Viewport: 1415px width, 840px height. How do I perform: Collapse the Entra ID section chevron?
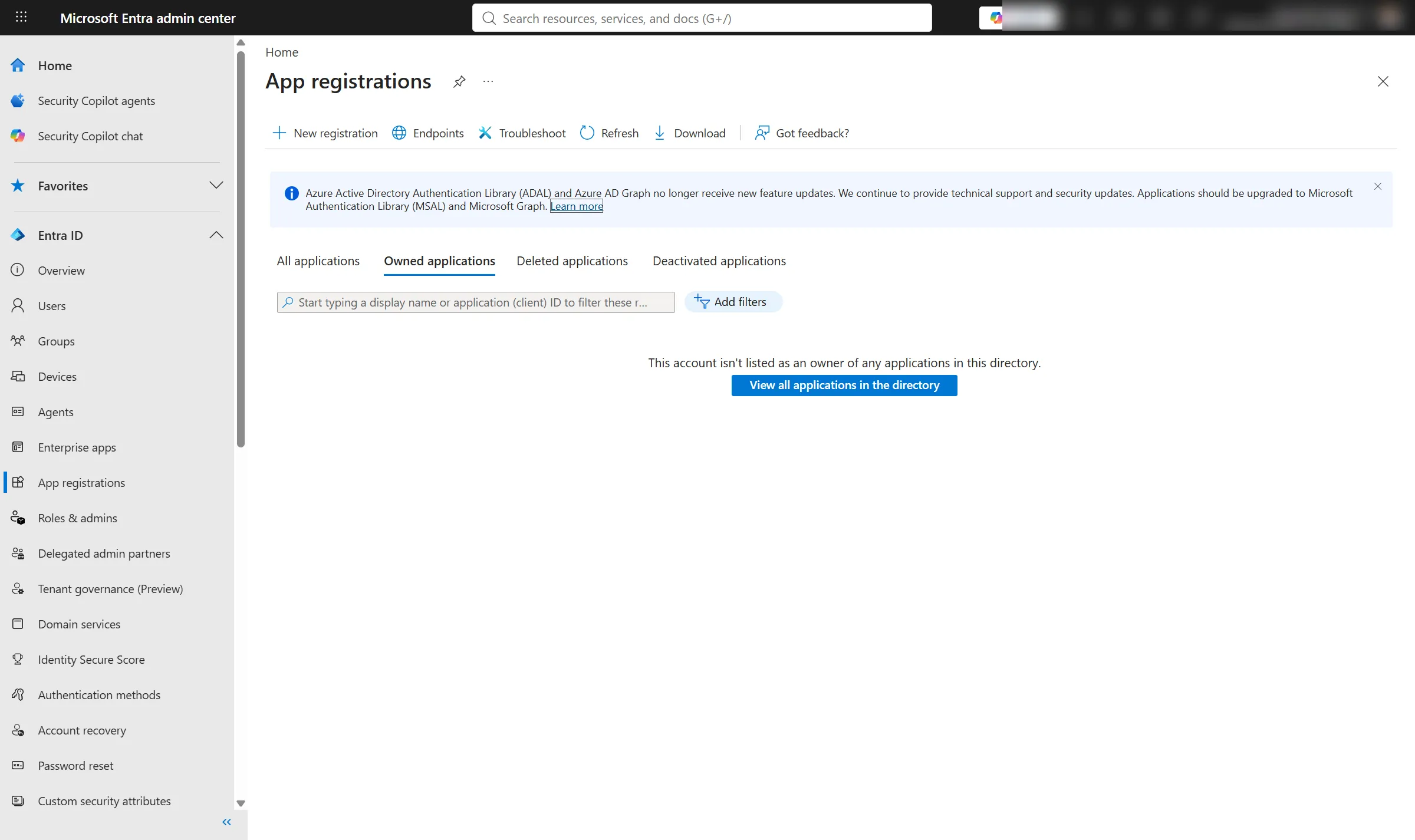pos(216,235)
